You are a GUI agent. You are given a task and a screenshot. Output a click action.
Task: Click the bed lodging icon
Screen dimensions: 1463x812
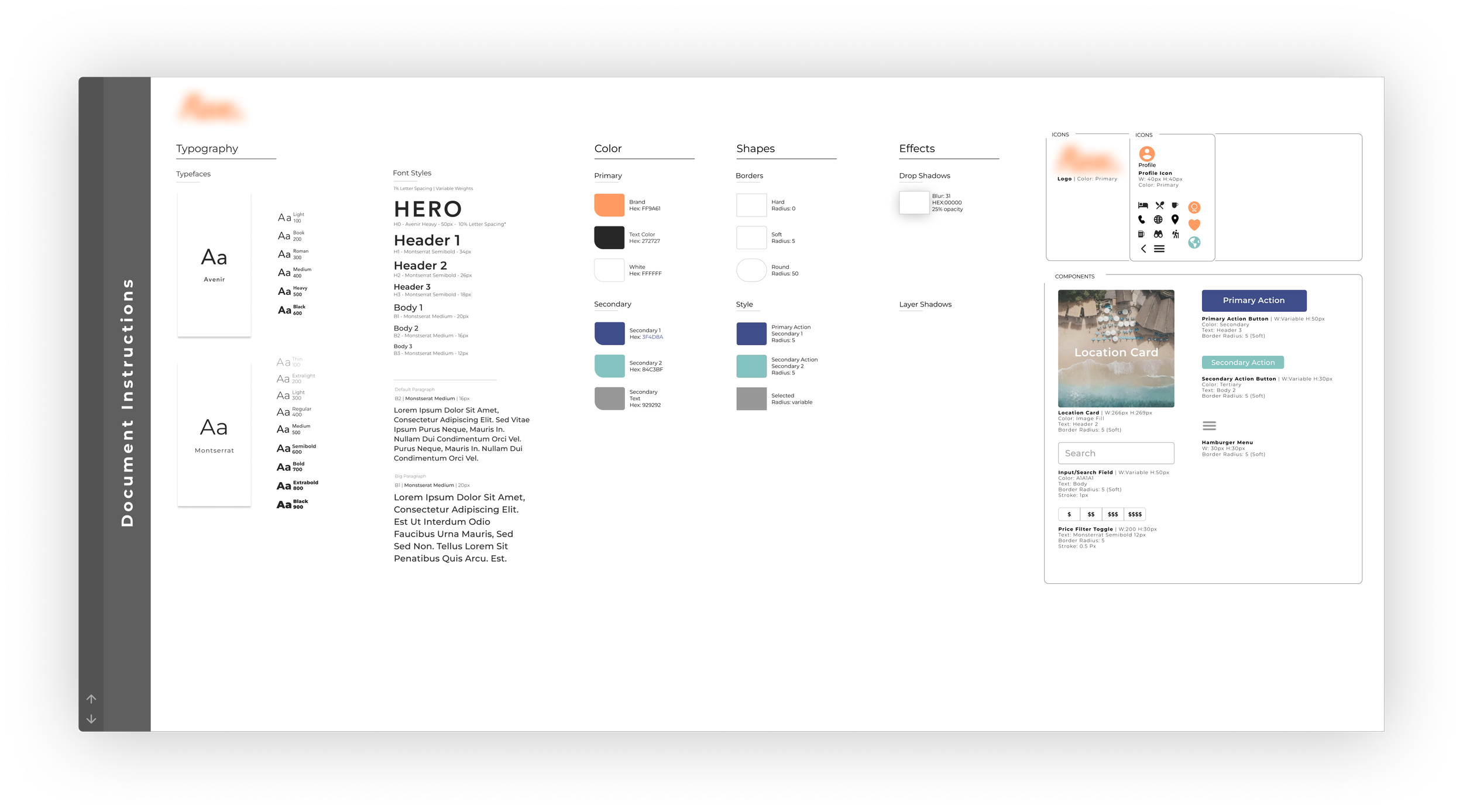click(x=1142, y=205)
